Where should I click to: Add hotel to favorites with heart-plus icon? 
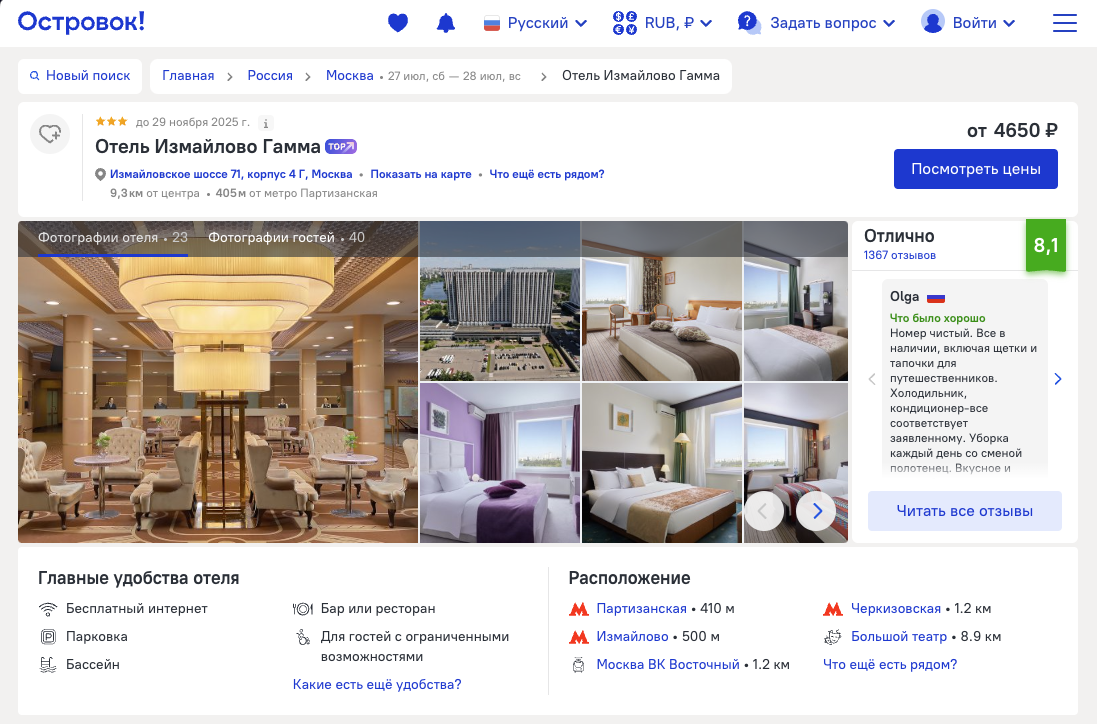[50, 134]
